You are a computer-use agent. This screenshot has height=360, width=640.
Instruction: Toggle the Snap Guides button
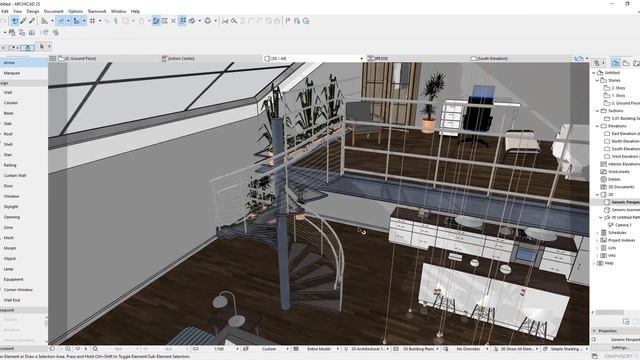(76, 20)
